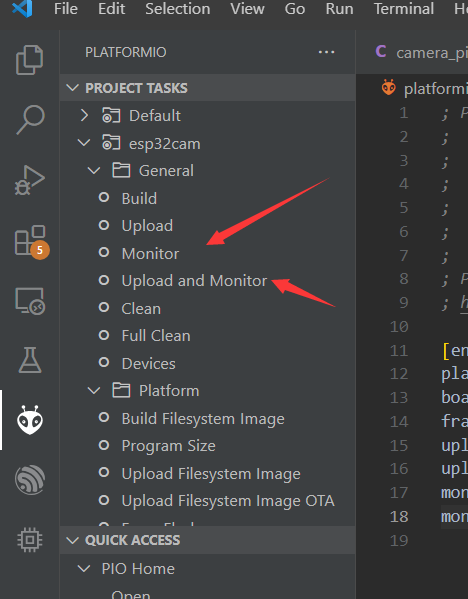Open Run and Debug view icon
Screen dimensions: 468x599
coord(30,180)
